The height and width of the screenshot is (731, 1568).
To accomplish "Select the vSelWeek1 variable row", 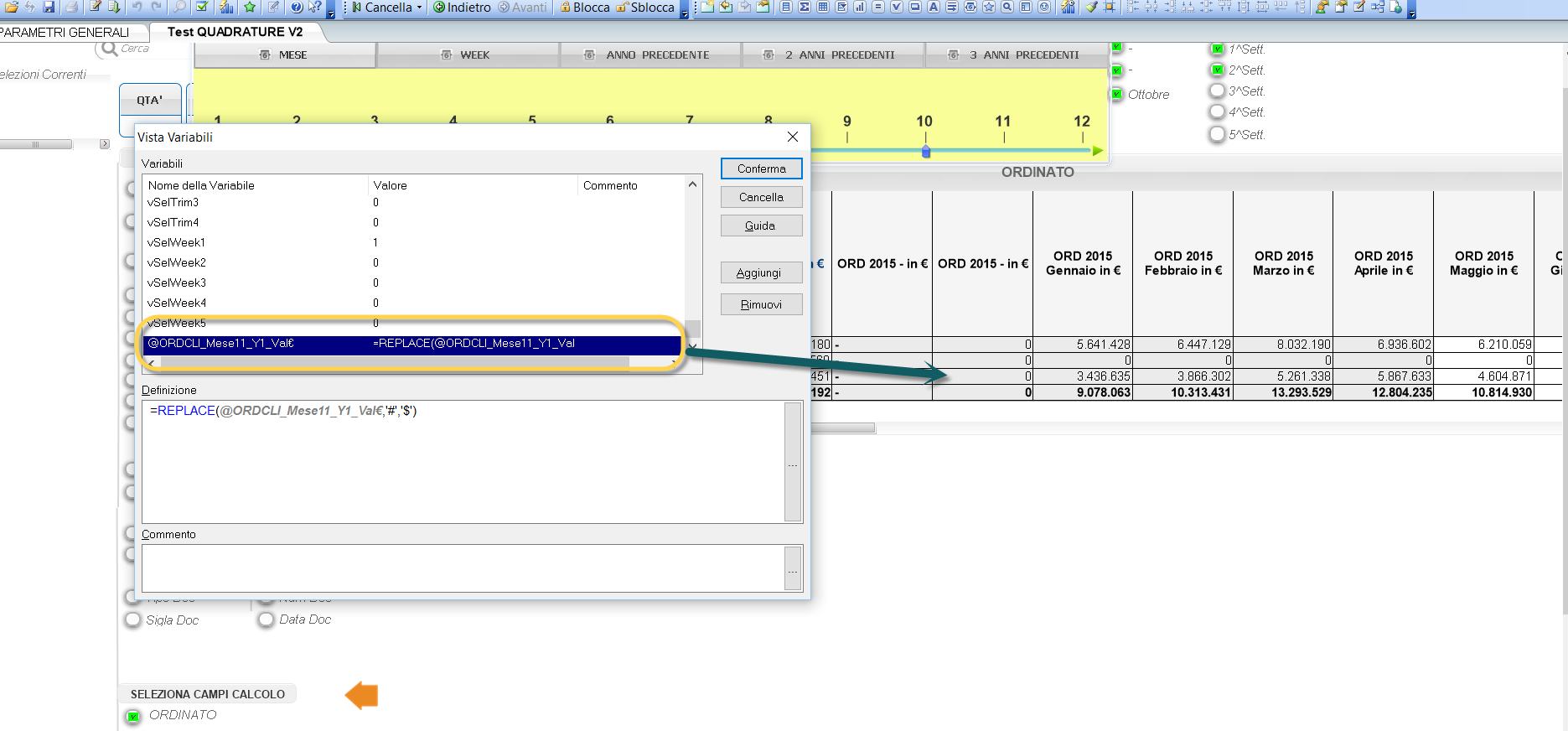I will 414,242.
